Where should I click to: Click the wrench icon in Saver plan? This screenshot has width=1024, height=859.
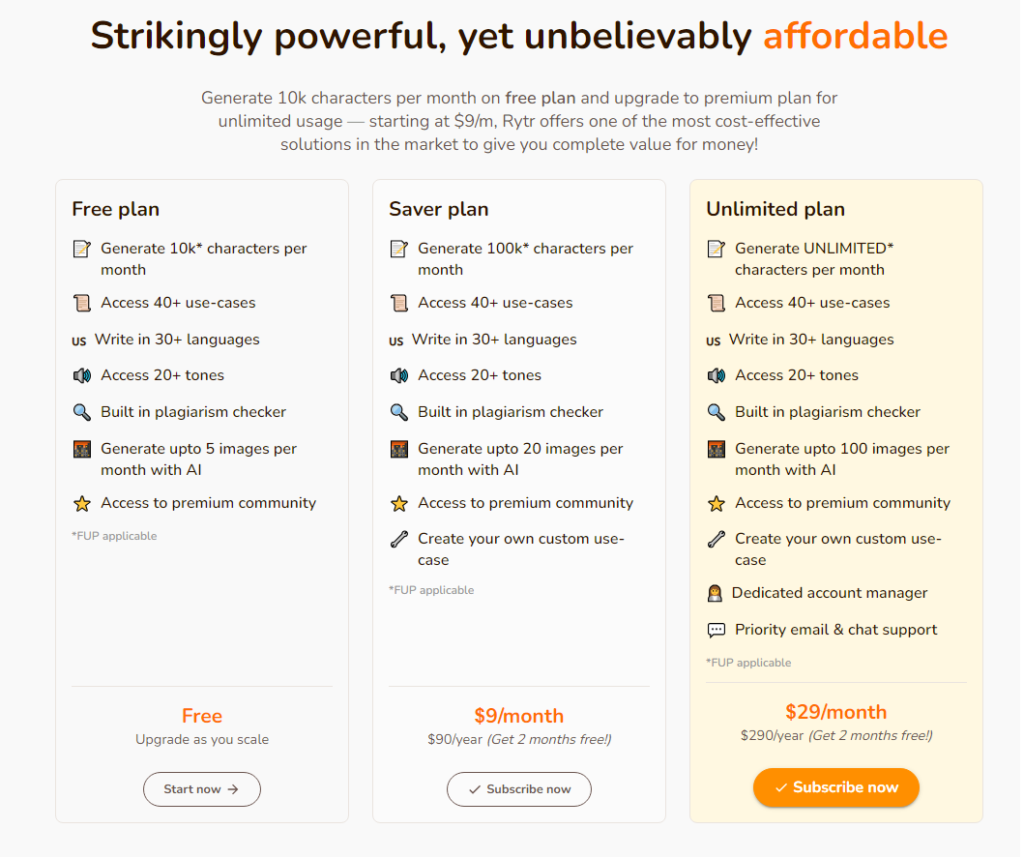pyautogui.click(x=399, y=540)
